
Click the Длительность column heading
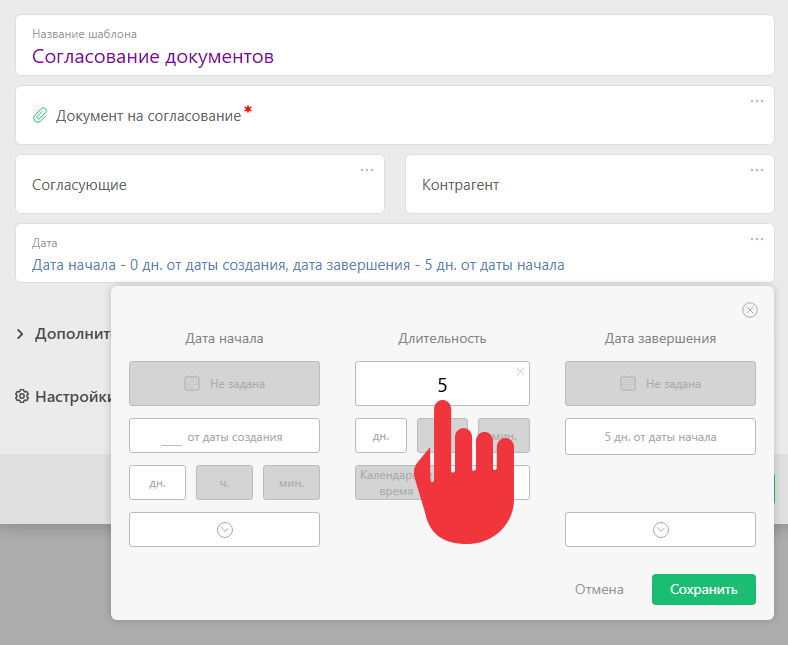(442, 338)
